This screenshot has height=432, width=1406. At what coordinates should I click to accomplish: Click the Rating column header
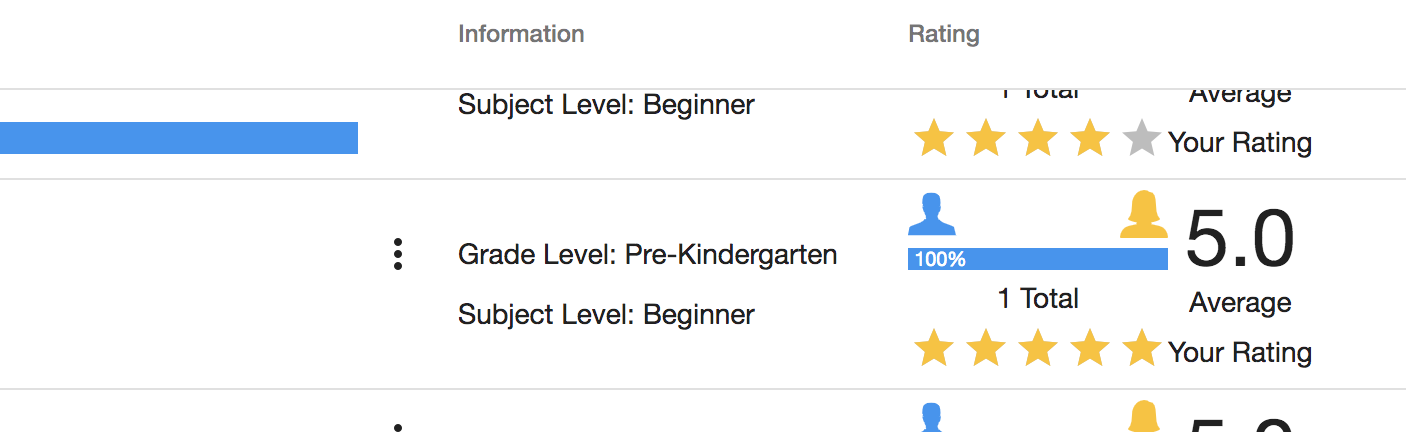tap(944, 34)
